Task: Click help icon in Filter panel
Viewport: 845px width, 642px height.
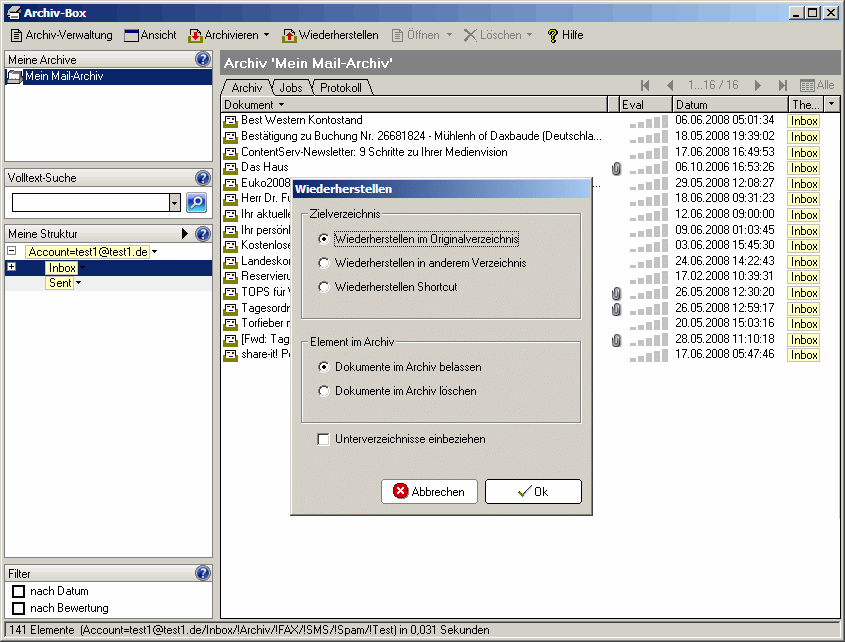Action: click(x=203, y=574)
